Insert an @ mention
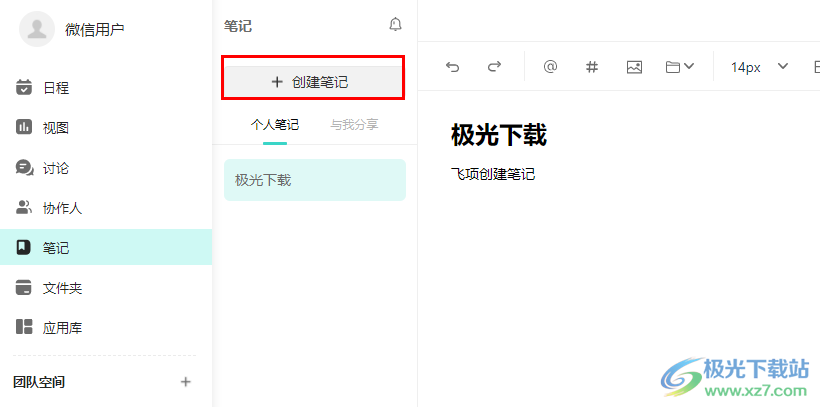The image size is (820, 407). [x=550, y=67]
